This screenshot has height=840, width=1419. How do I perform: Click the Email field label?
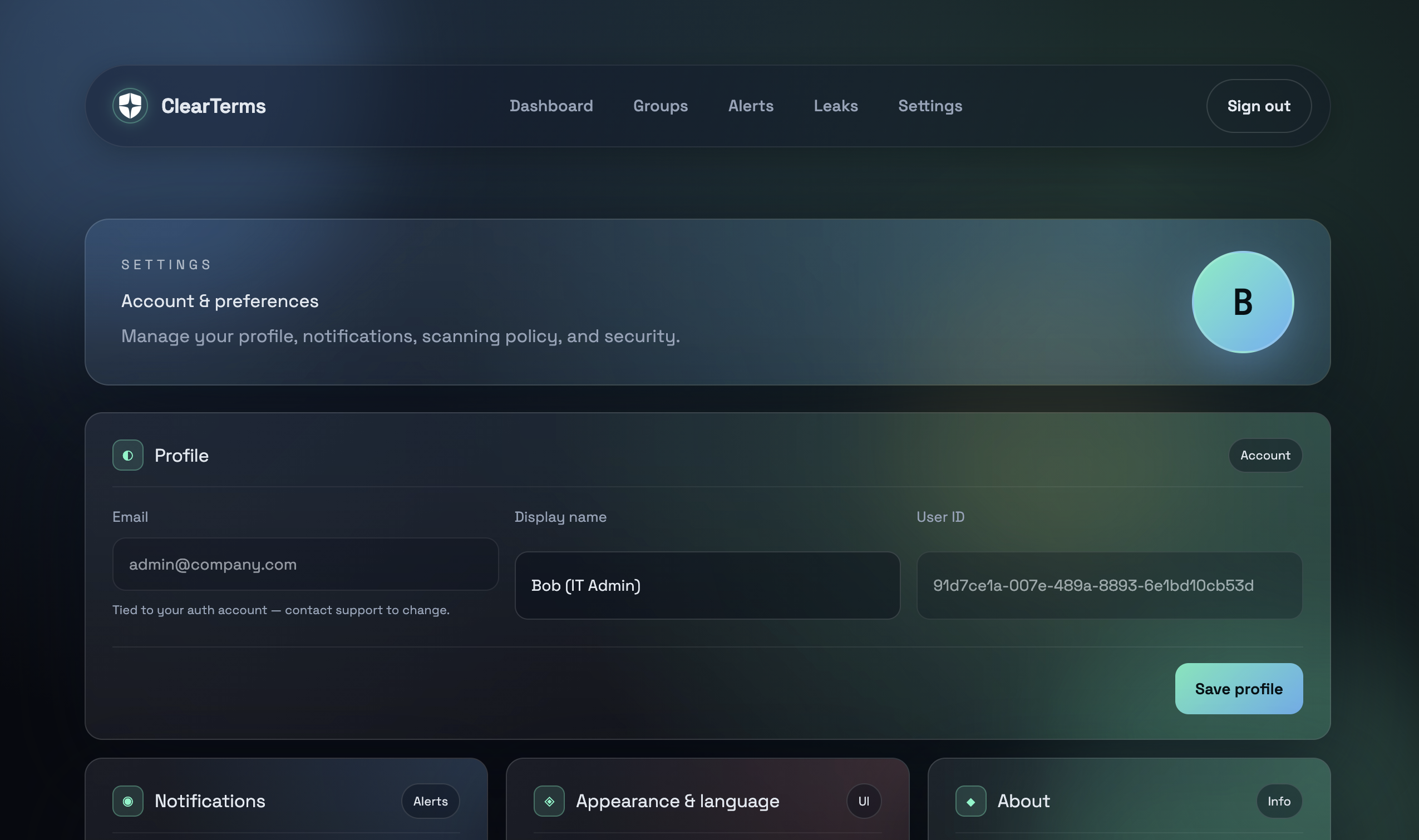coord(130,517)
